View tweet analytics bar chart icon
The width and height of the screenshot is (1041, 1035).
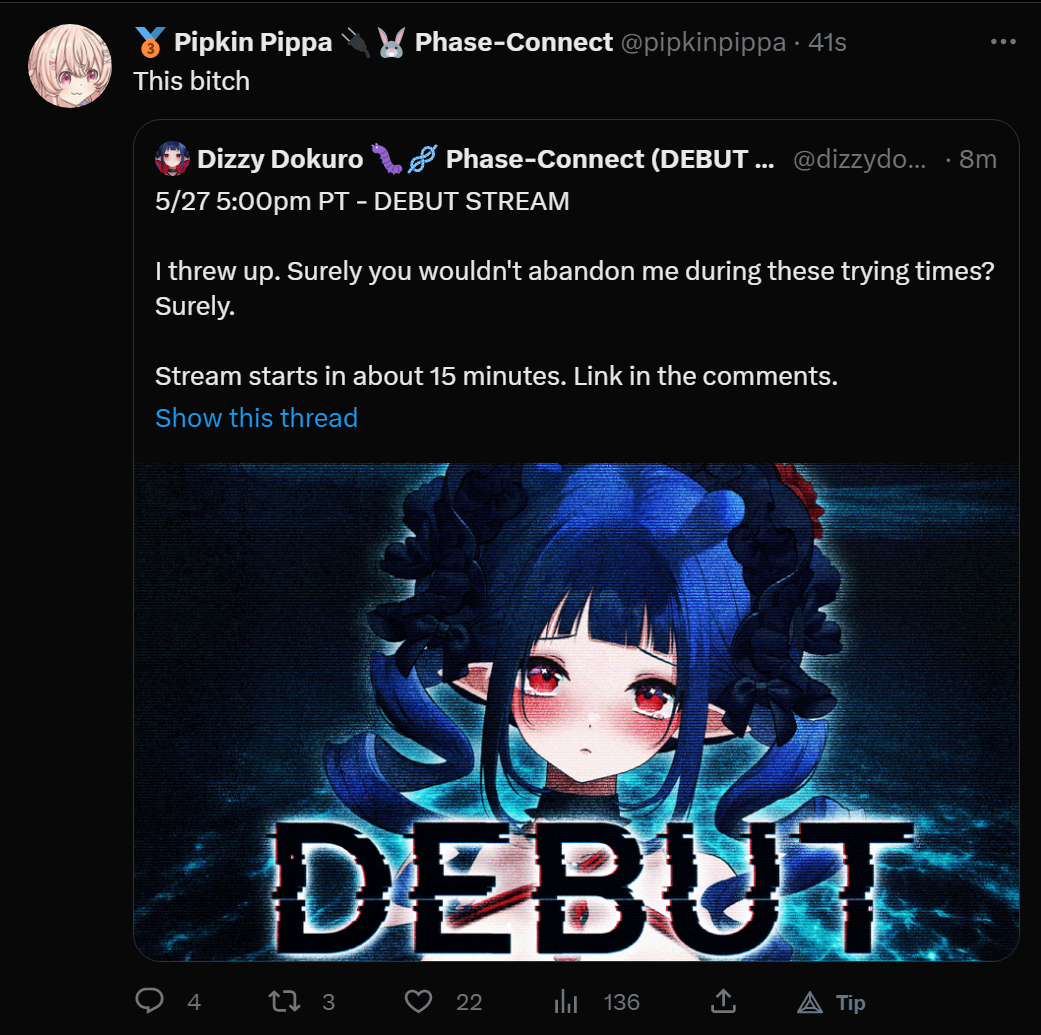pos(566,1001)
